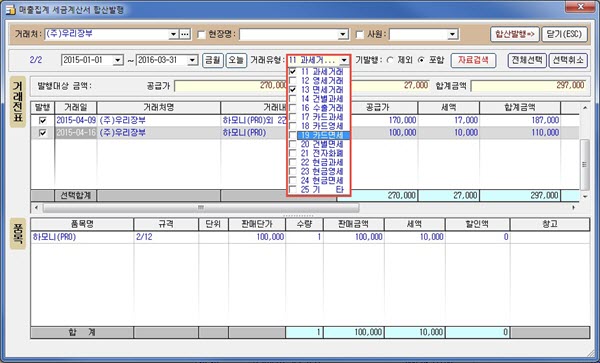Image resolution: width=600 pixels, height=363 pixels.
Task: Click the 합계금액 field showing 297,000
Action: pos(528,85)
